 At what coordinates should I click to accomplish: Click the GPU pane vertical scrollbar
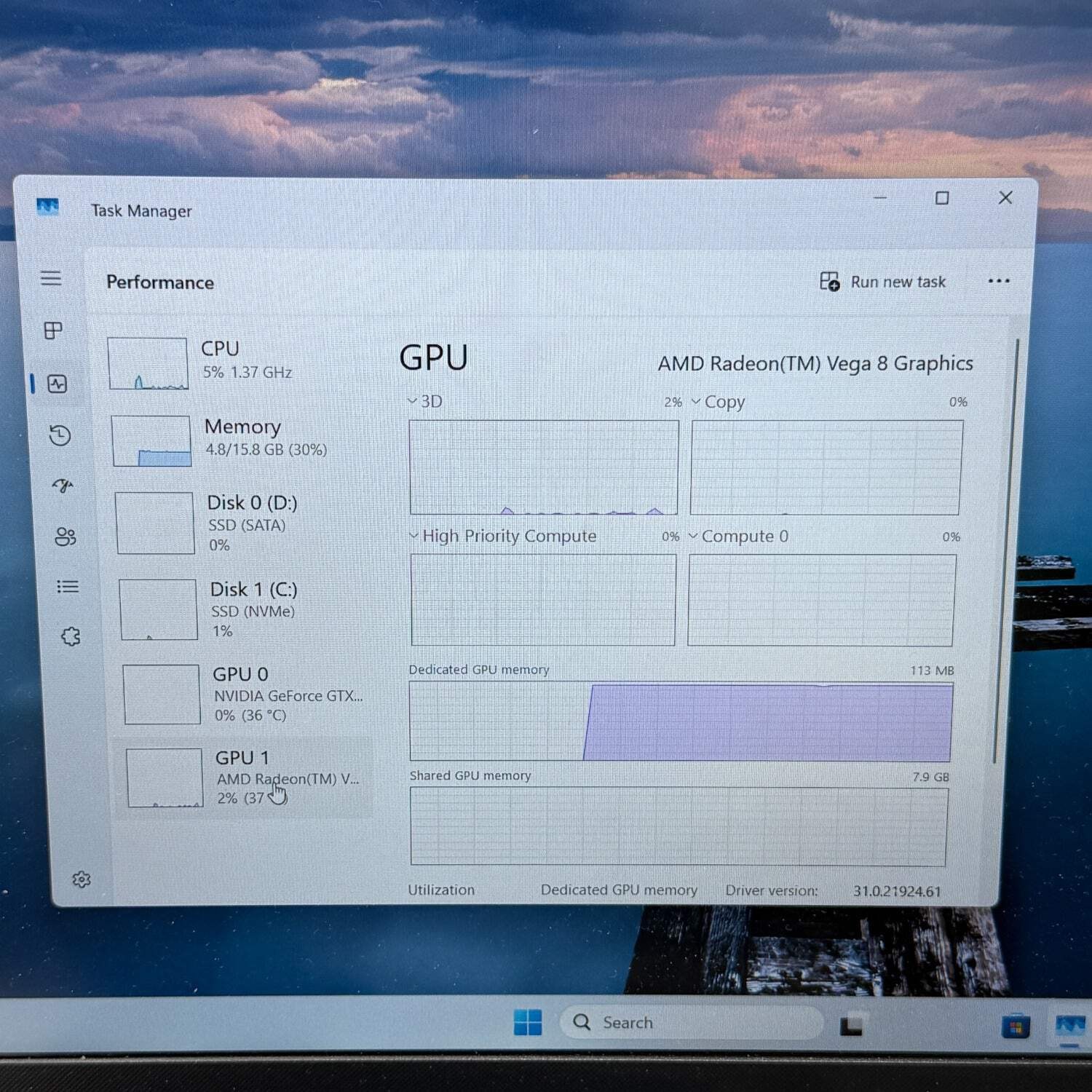[x=1005, y=550]
